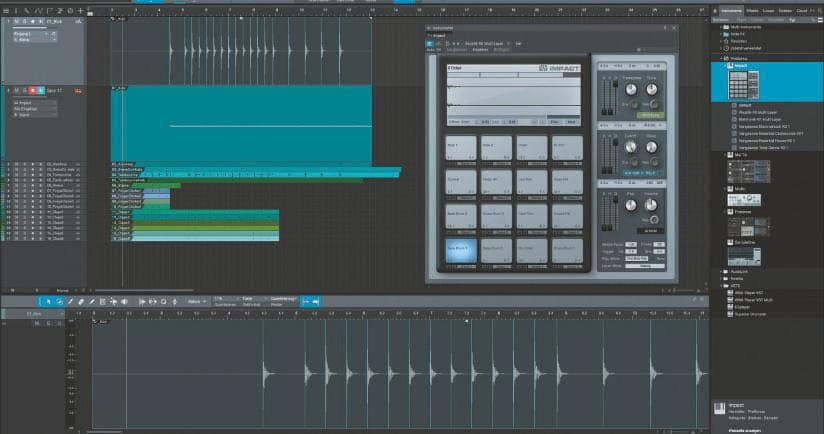
Task: Click the Volume knob in Impact amp section
Action: (651, 205)
